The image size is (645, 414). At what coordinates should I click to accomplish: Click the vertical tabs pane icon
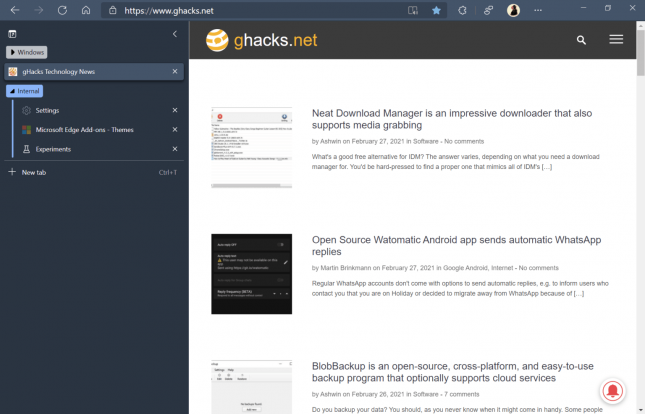(x=12, y=34)
